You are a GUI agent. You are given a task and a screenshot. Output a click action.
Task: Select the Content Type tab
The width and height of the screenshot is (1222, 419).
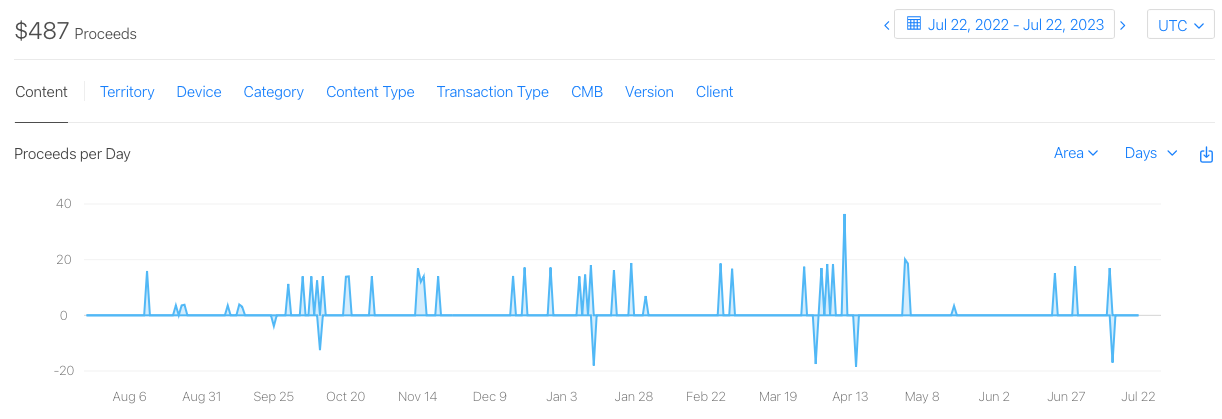(370, 92)
